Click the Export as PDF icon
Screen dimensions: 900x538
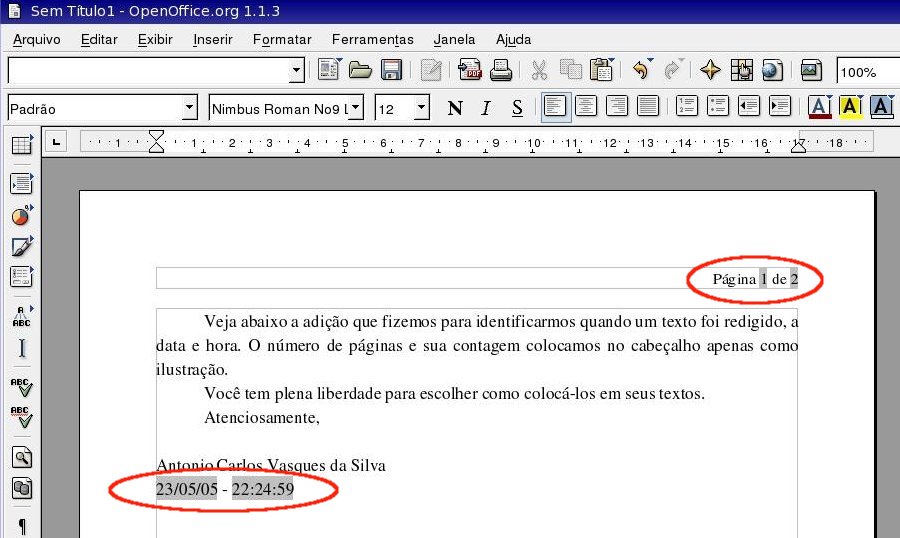click(x=470, y=71)
